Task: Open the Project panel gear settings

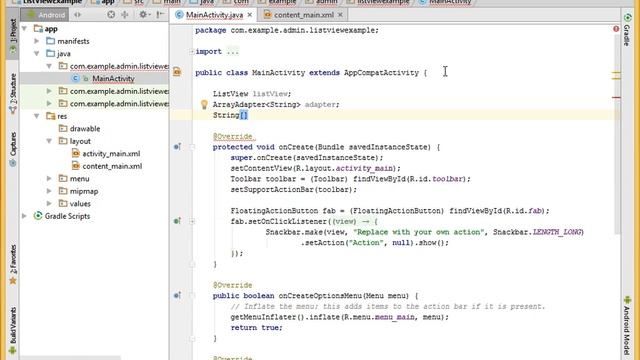Action: [143, 15]
